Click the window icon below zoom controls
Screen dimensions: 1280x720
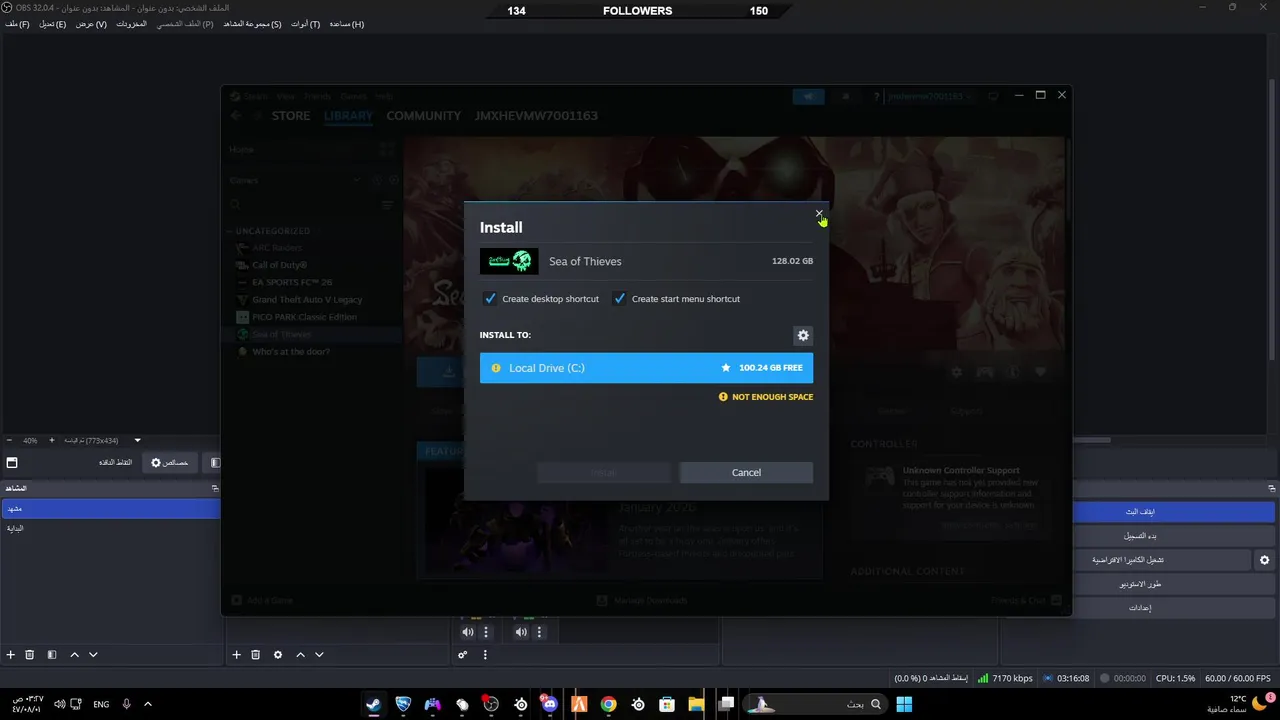12,463
